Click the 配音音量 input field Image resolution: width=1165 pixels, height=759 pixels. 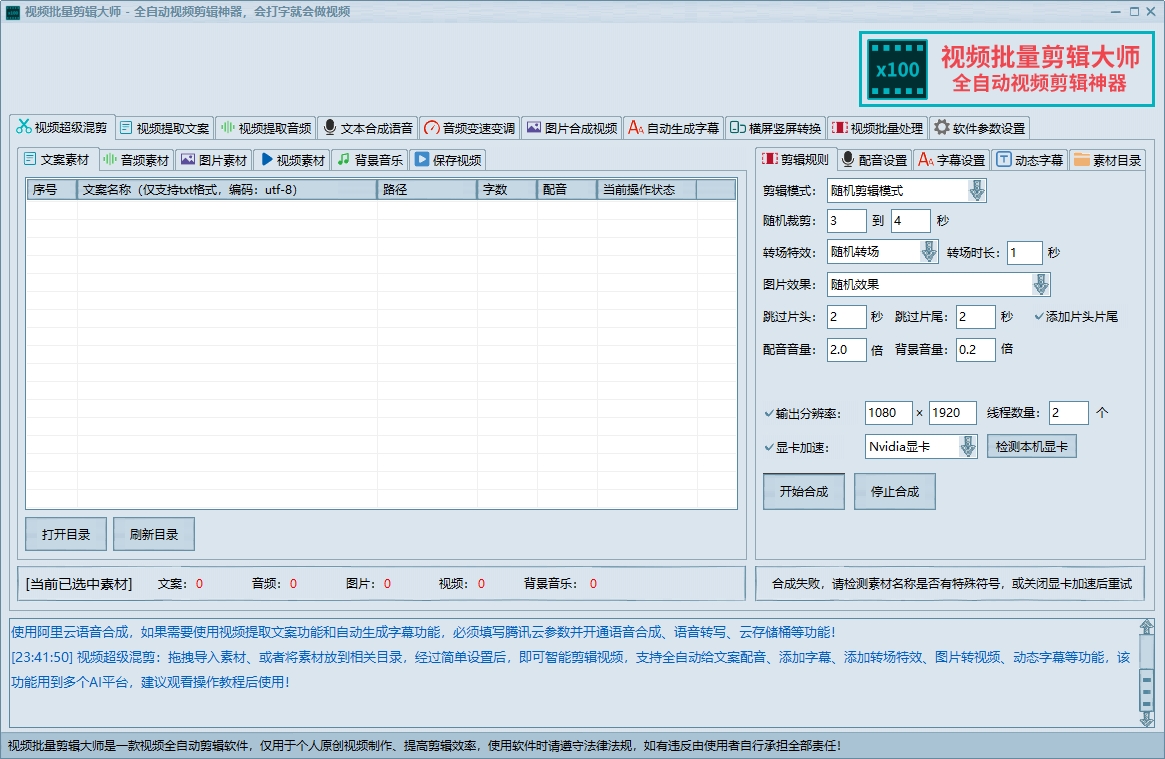pos(846,350)
